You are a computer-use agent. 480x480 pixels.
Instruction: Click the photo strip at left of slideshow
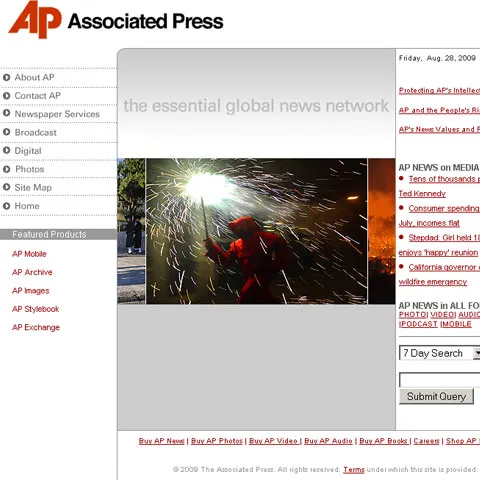131,231
